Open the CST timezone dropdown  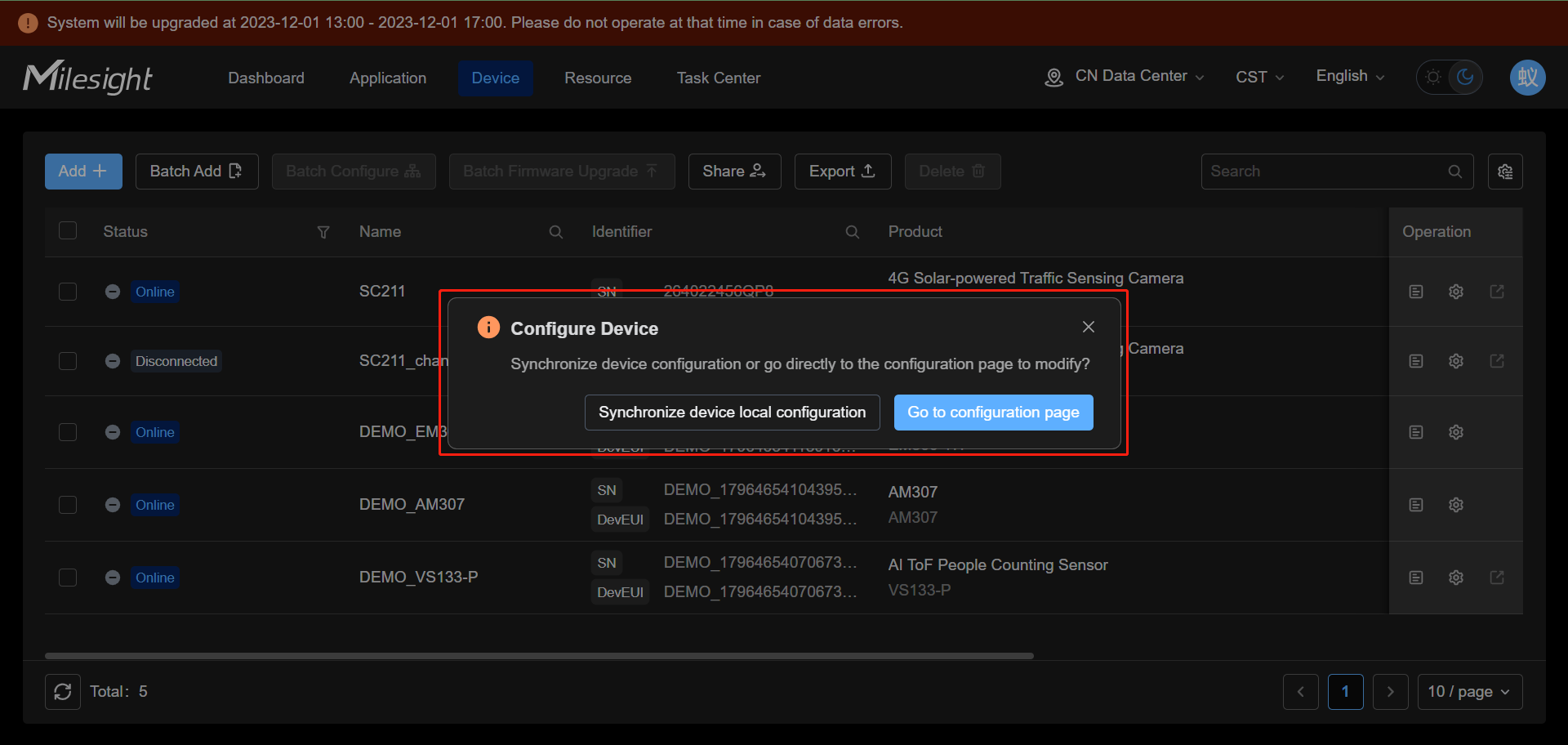tap(1259, 77)
